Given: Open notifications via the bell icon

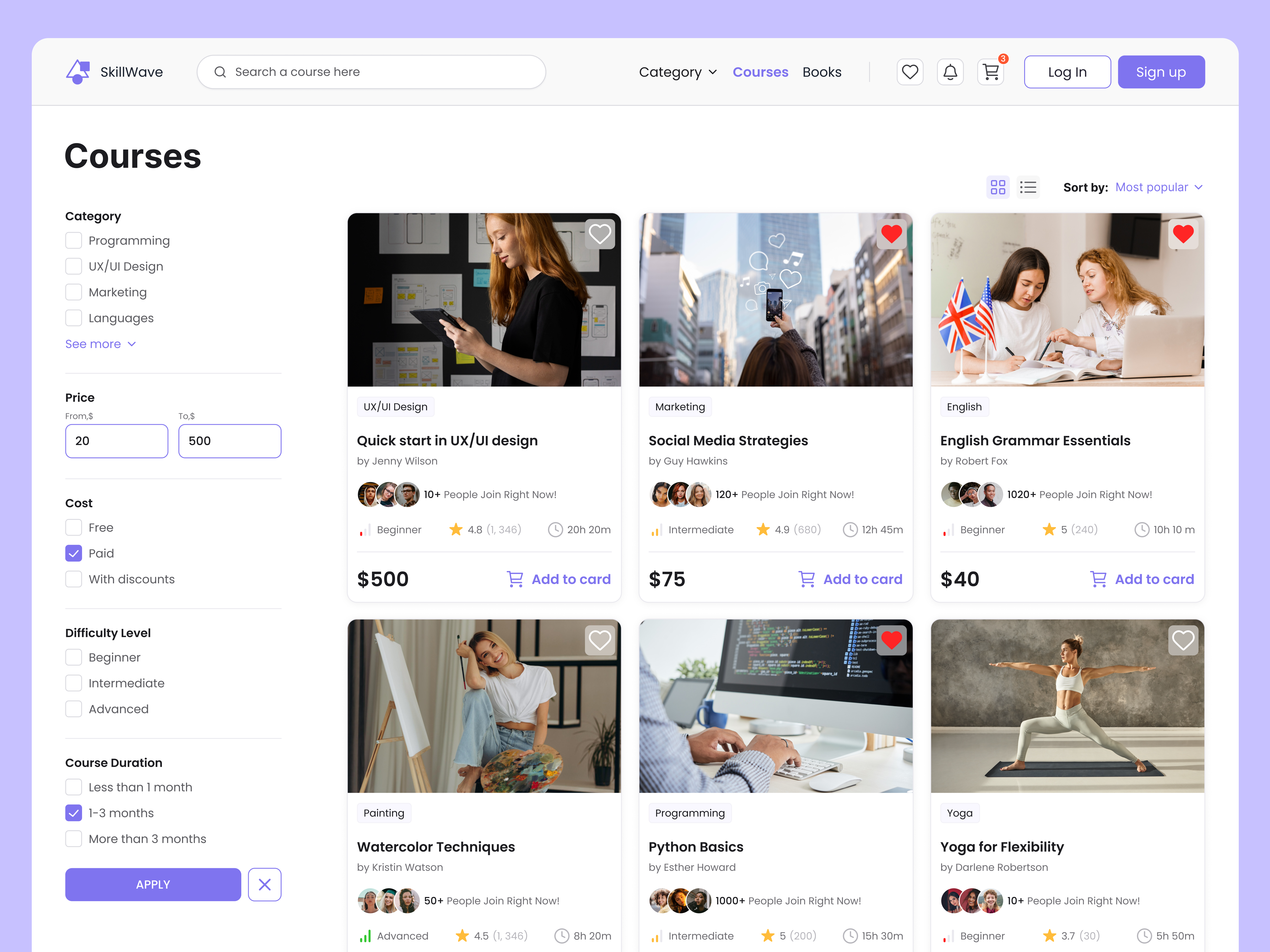Looking at the screenshot, I should [950, 72].
